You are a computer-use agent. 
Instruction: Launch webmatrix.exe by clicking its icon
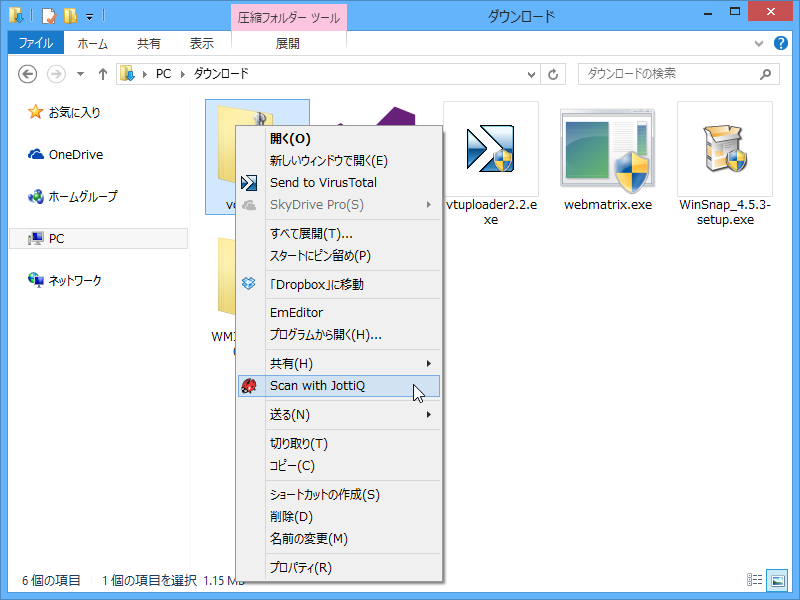(607, 148)
